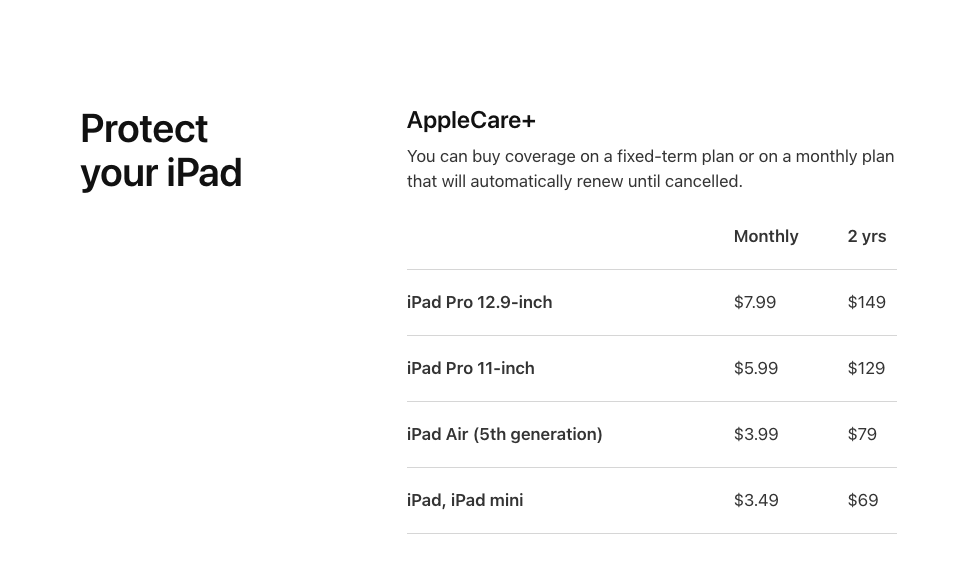Click the $3.99 monthly price

coord(756,434)
